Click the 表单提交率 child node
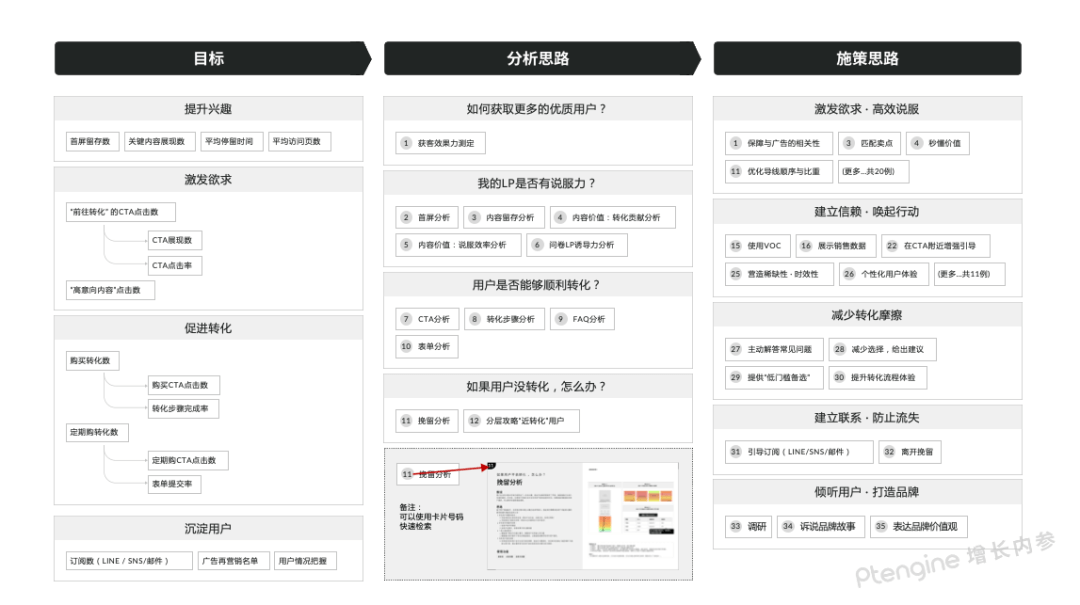The width and height of the screenshot is (1080, 605). click(x=174, y=484)
